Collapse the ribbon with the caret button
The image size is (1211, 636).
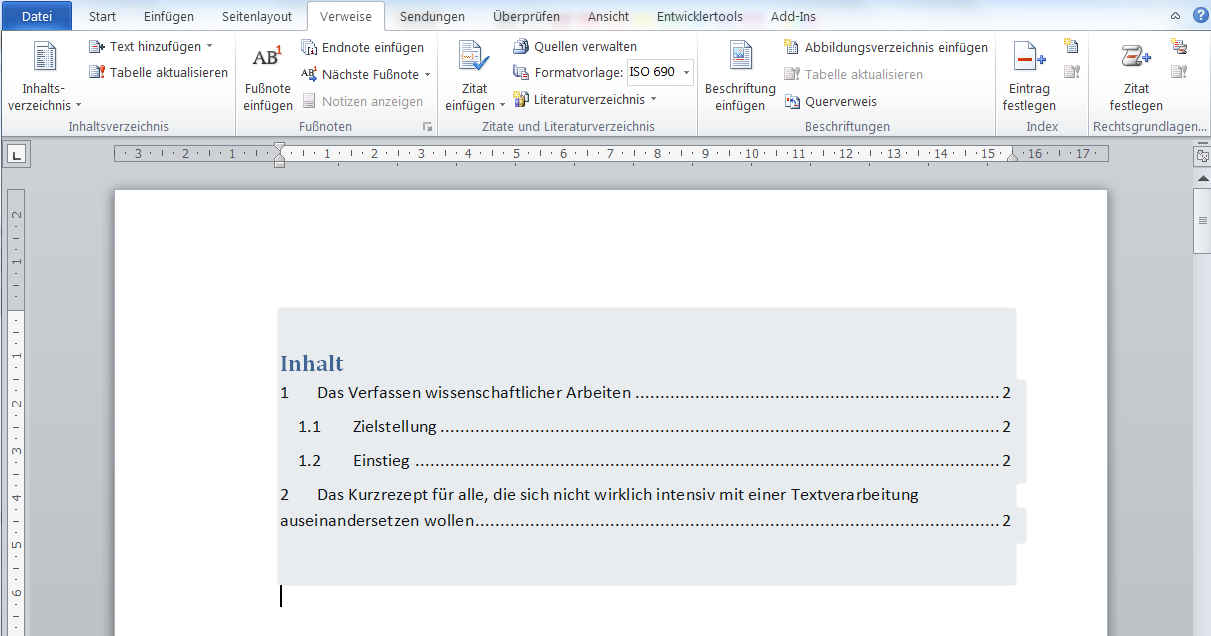1175,17
